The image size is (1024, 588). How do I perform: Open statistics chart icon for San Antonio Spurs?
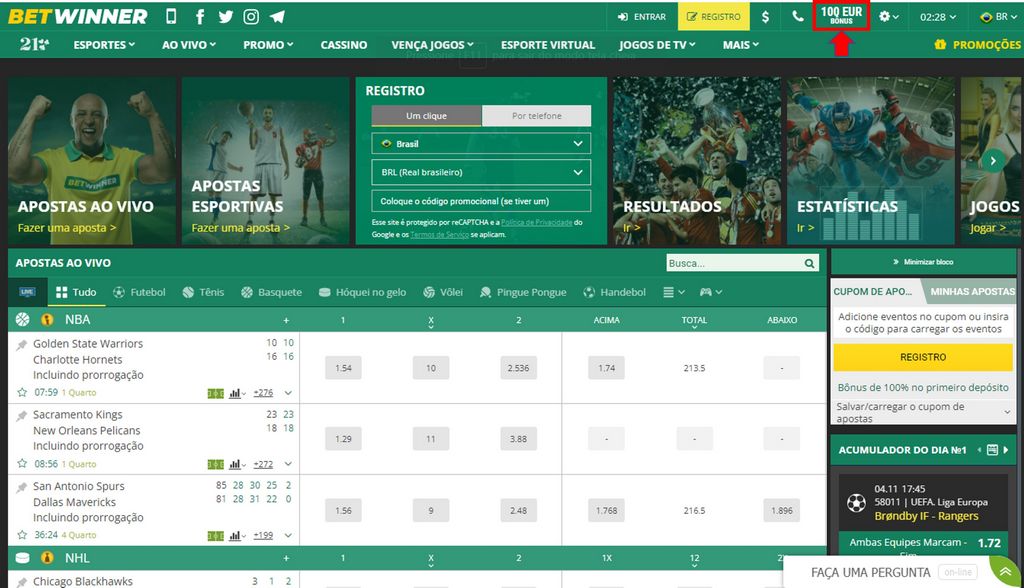pyautogui.click(x=235, y=536)
